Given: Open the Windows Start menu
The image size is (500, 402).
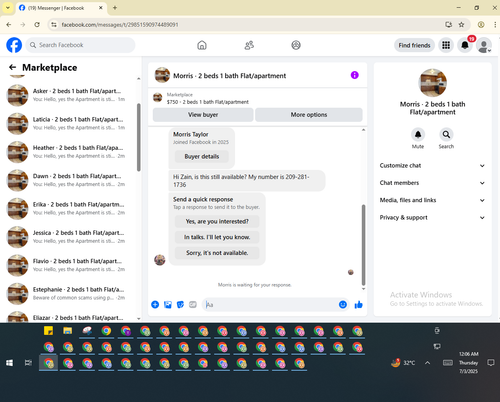Looking at the screenshot, I should click(9, 363).
